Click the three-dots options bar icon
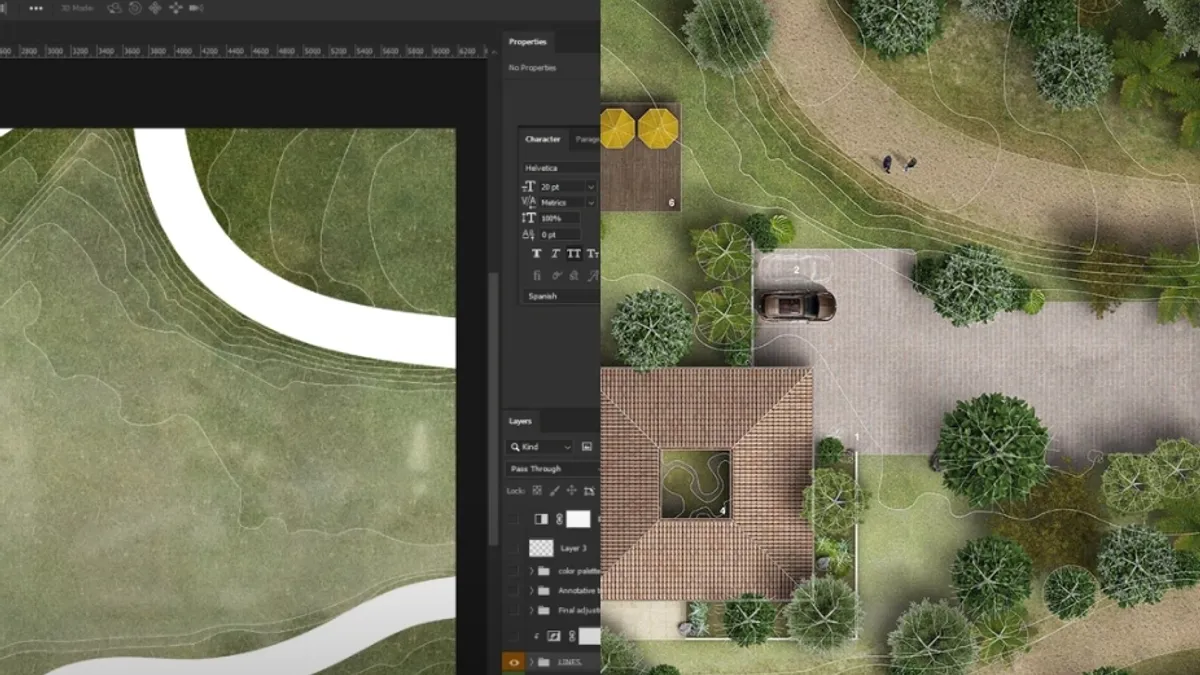The height and width of the screenshot is (675, 1200). 36,8
